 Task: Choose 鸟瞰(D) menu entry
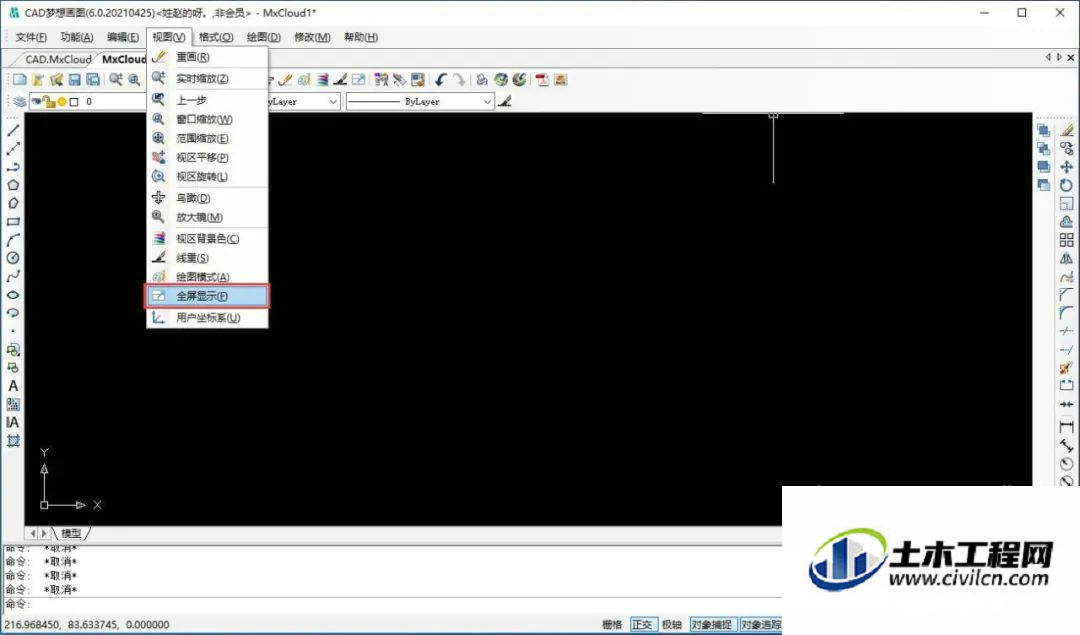coord(207,198)
